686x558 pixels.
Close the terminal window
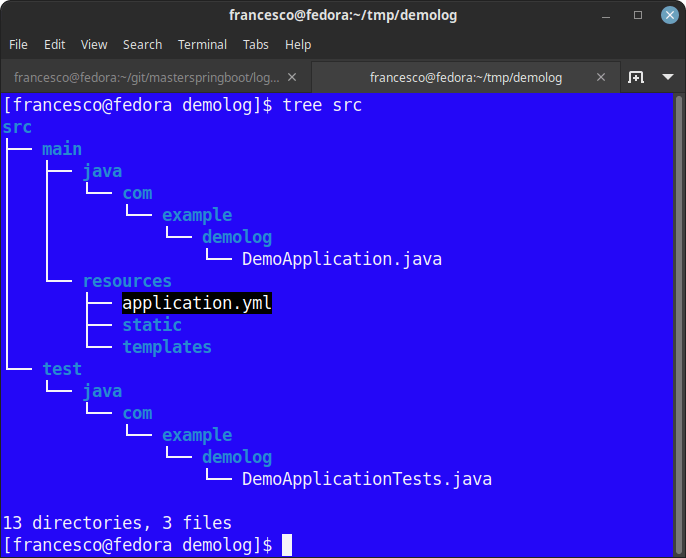pyautogui.click(x=669, y=15)
